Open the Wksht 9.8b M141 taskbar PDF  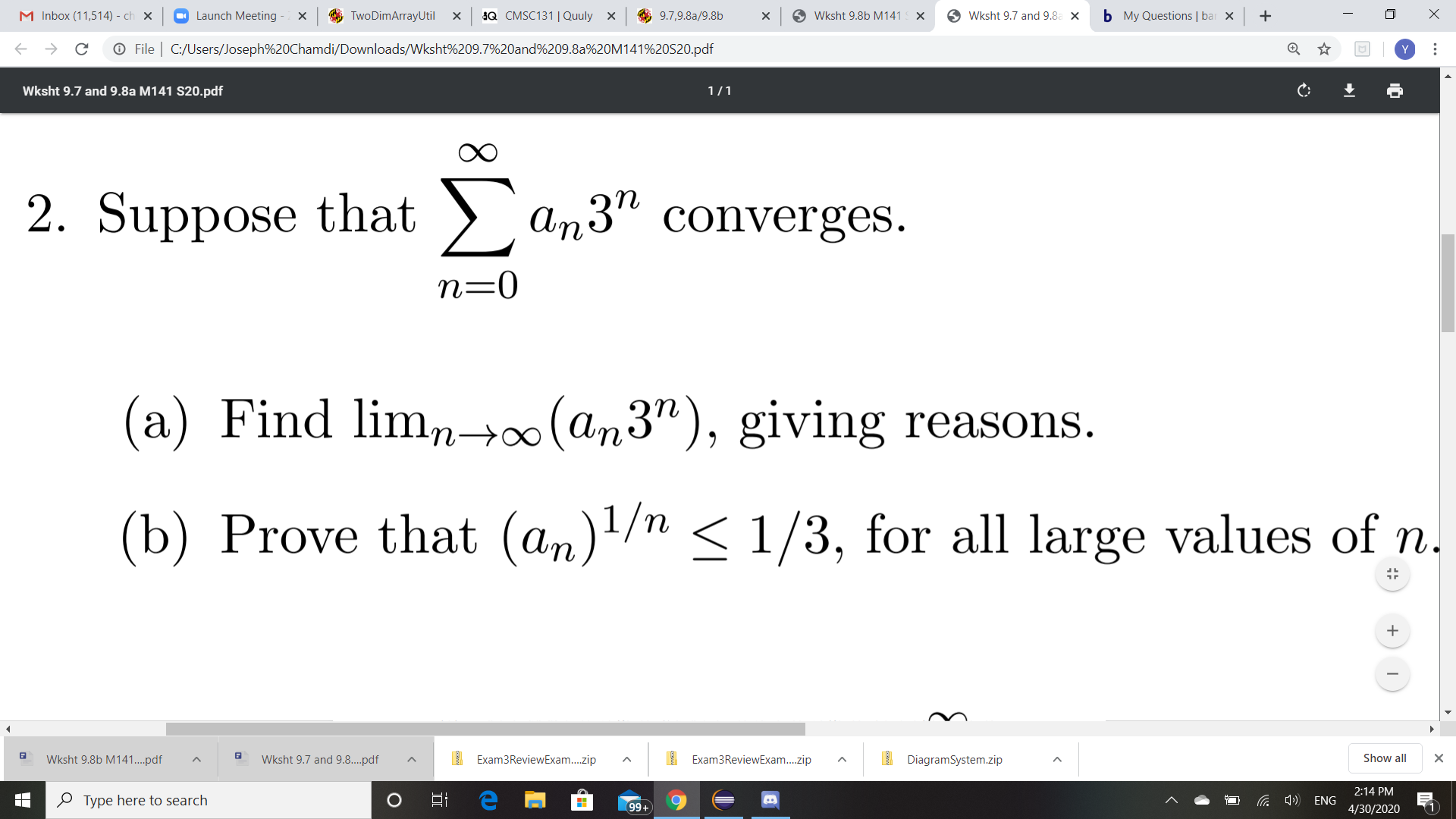[104, 758]
